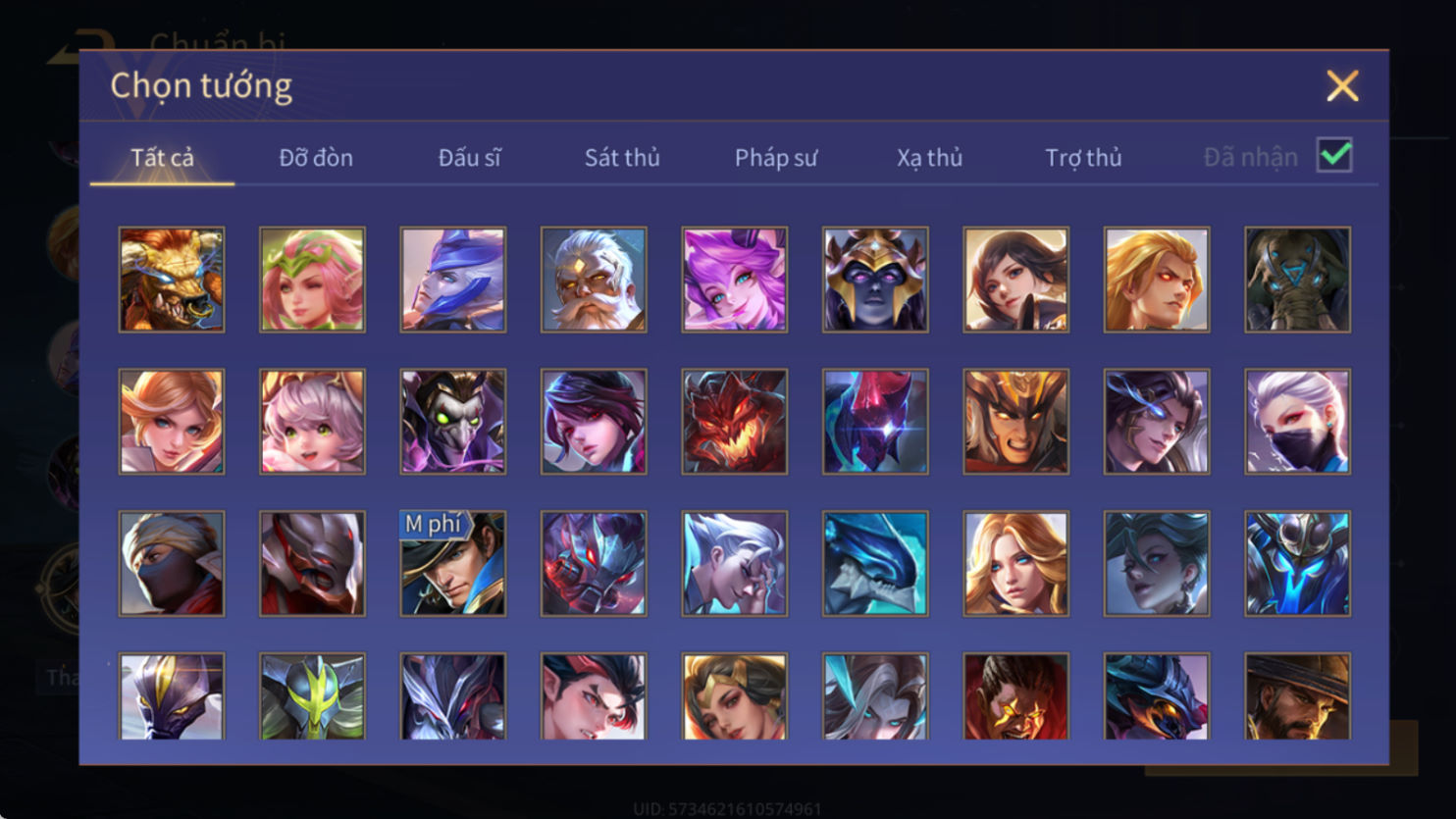This screenshot has height=819, width=1456.
Task: Choose the pink-haired girl with green crown
Action: pos(312,280)
